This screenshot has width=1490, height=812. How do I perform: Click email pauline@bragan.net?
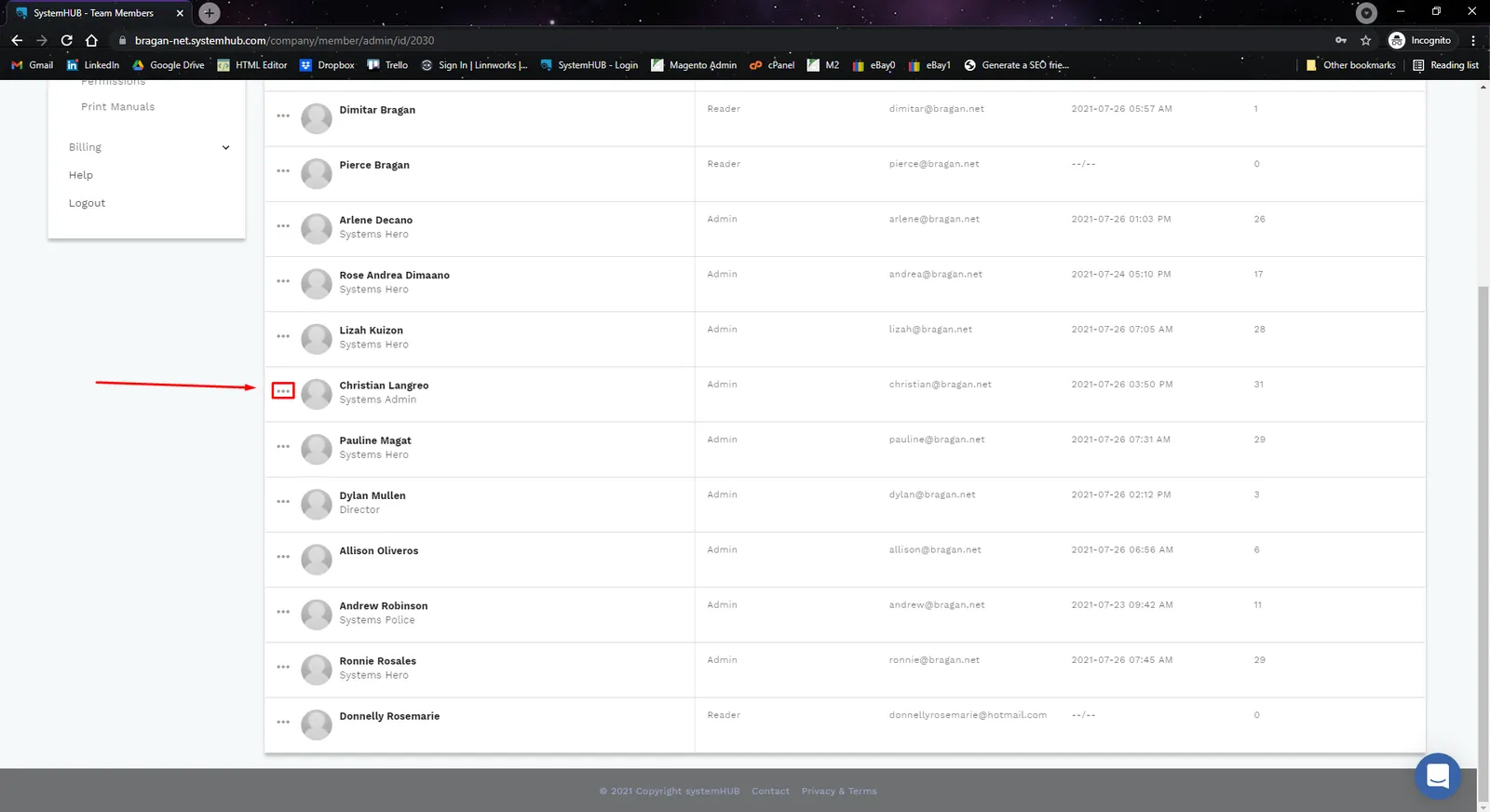click(x=937, y=440)
